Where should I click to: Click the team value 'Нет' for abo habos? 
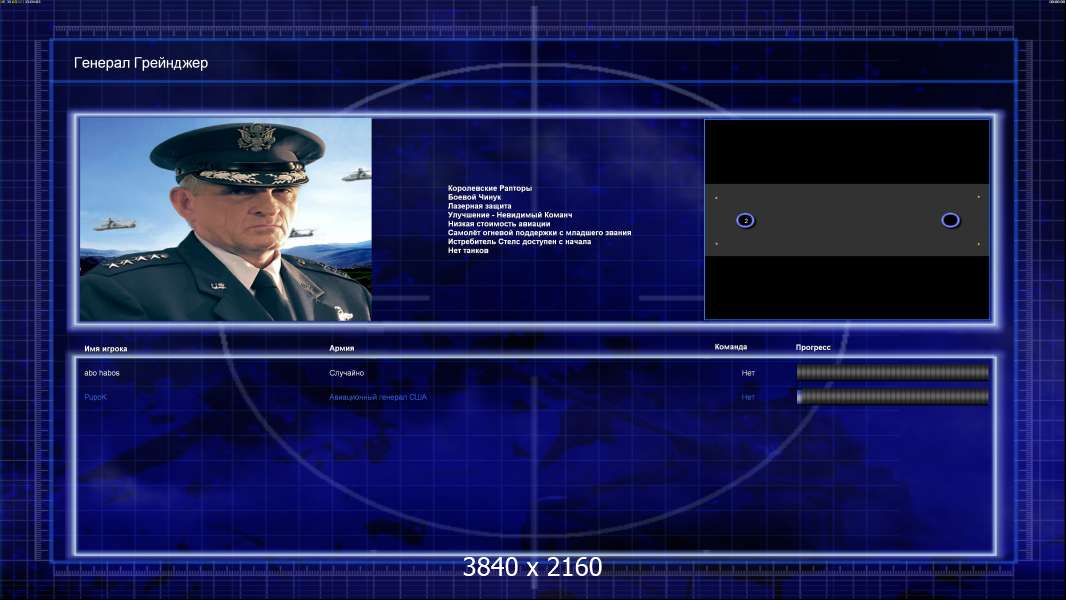[748, 373]
